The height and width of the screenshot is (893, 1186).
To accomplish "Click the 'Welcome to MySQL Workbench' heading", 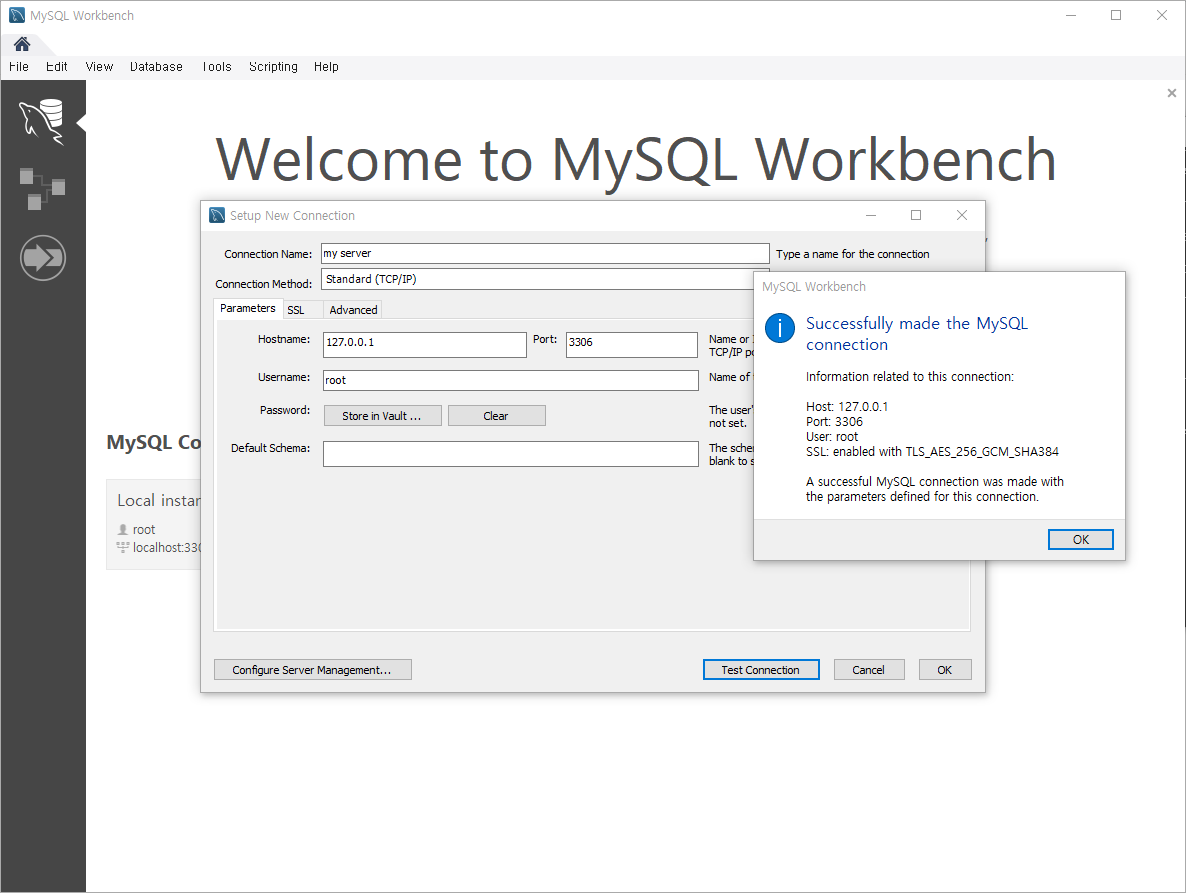I will [635, 162].
